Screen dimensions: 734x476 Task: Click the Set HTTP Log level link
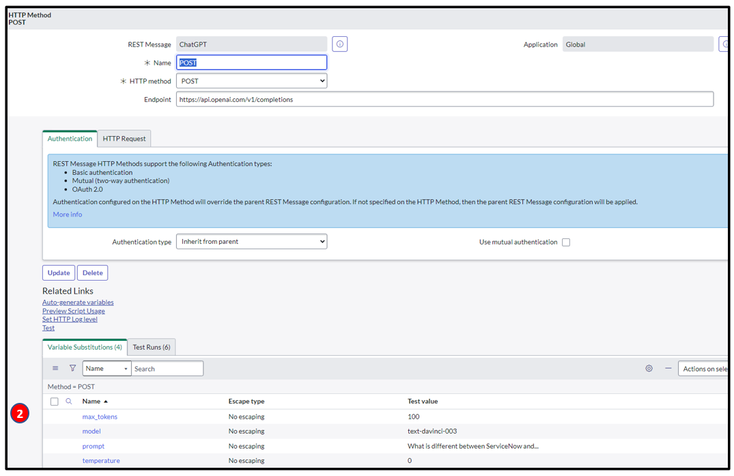[70, 319]
